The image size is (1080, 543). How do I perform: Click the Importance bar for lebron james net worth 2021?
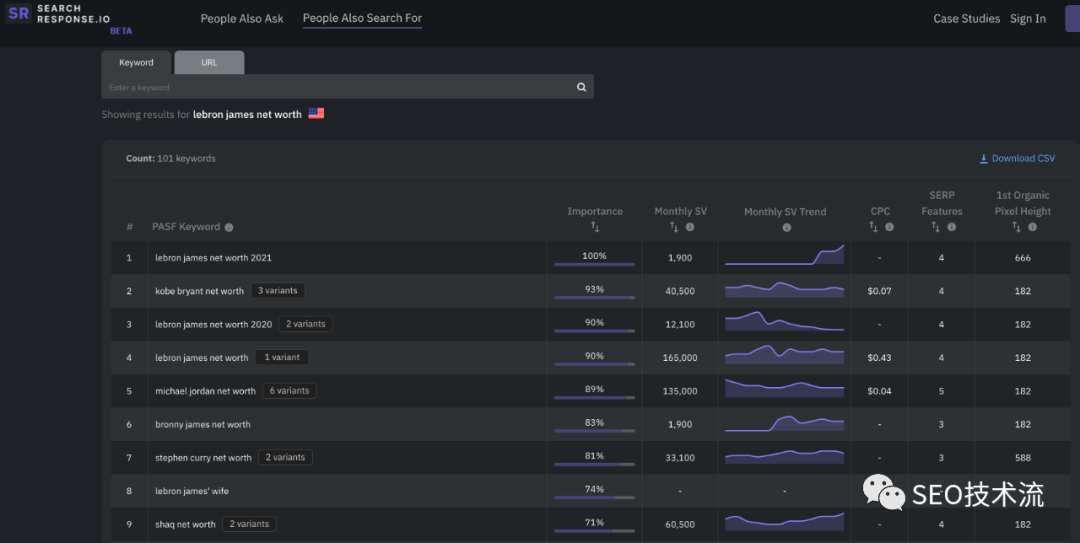(594, 264)
